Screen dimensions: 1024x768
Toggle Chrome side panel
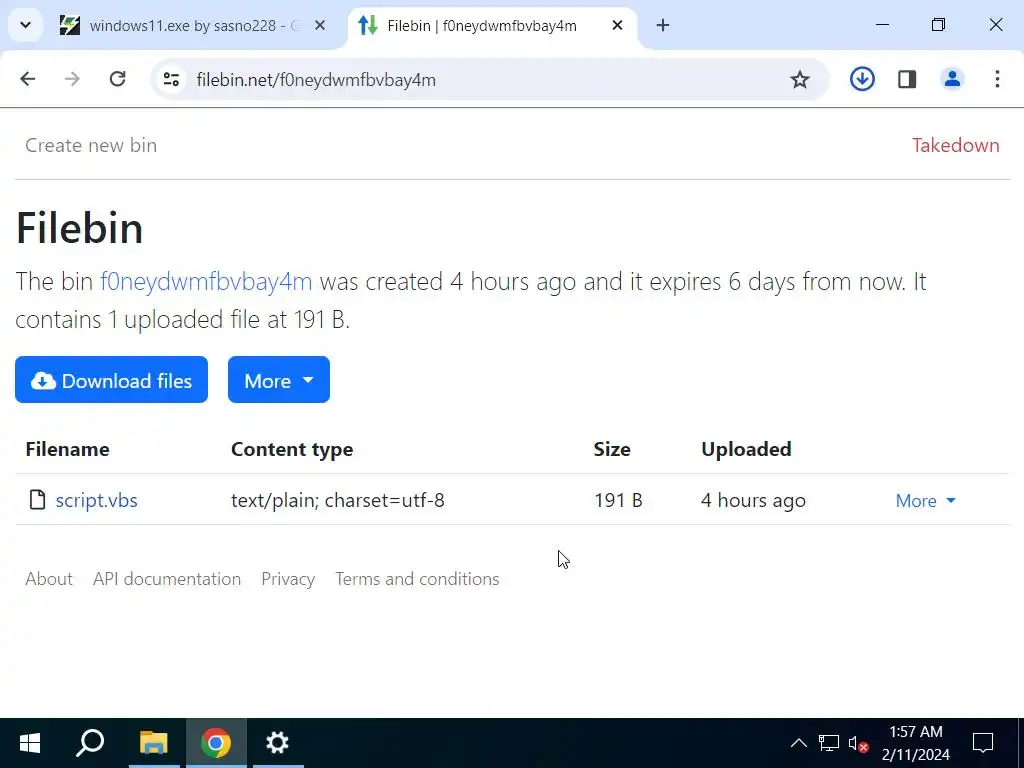pyautogui.click(x=907, y=80)
